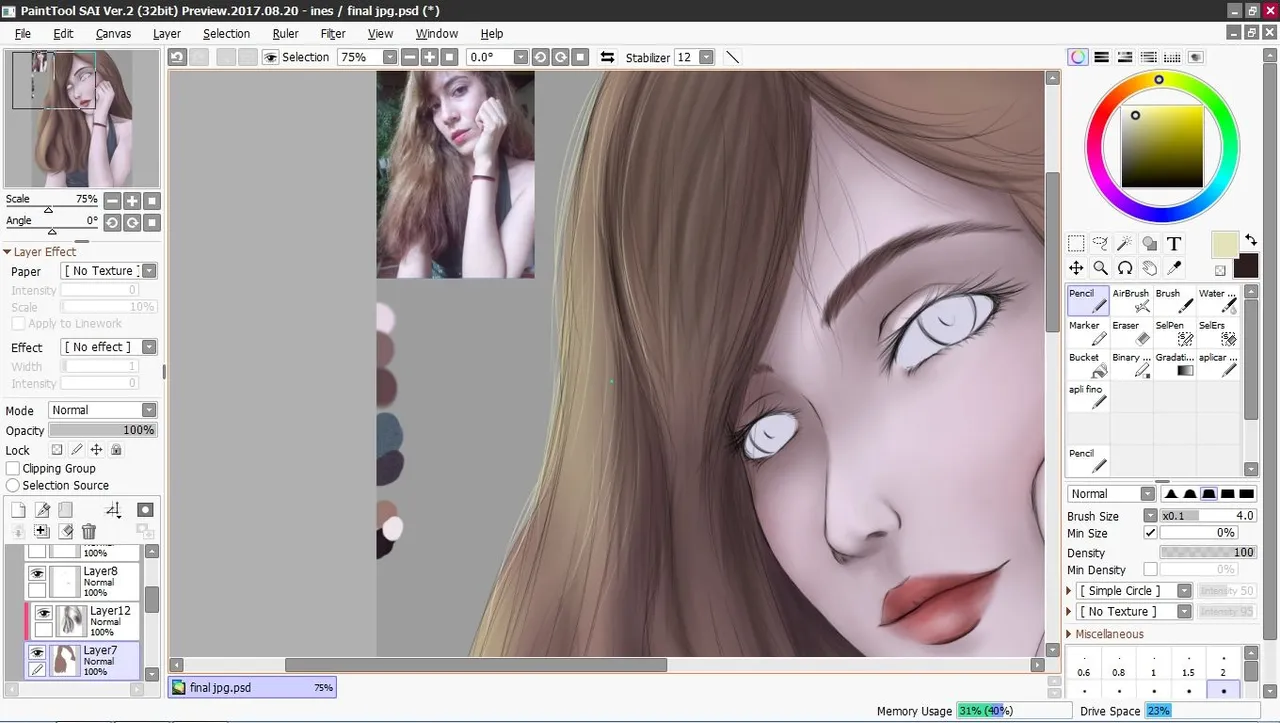1280x723 pixels.
Task: Select the Selection Source radio button
Action: pos(13,485)
